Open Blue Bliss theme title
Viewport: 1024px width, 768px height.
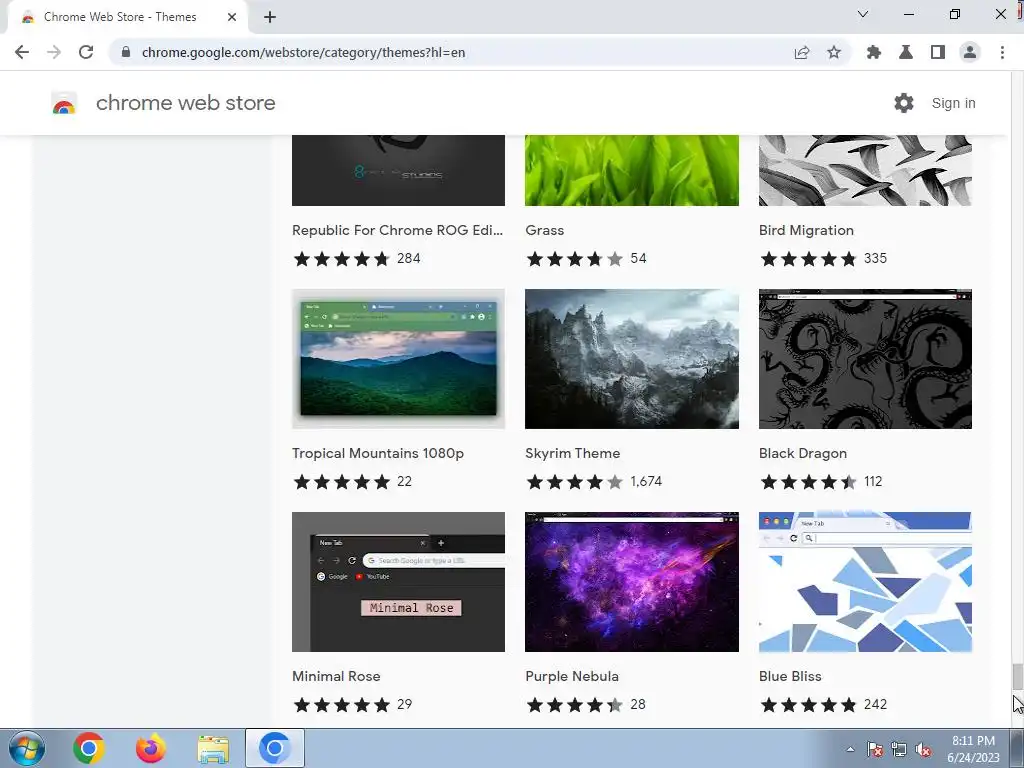pyautogui.click(x=790, y=676)
